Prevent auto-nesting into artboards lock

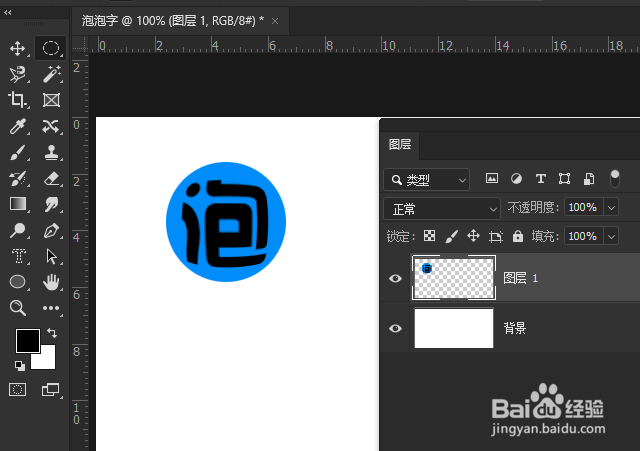tap(496, 236)
